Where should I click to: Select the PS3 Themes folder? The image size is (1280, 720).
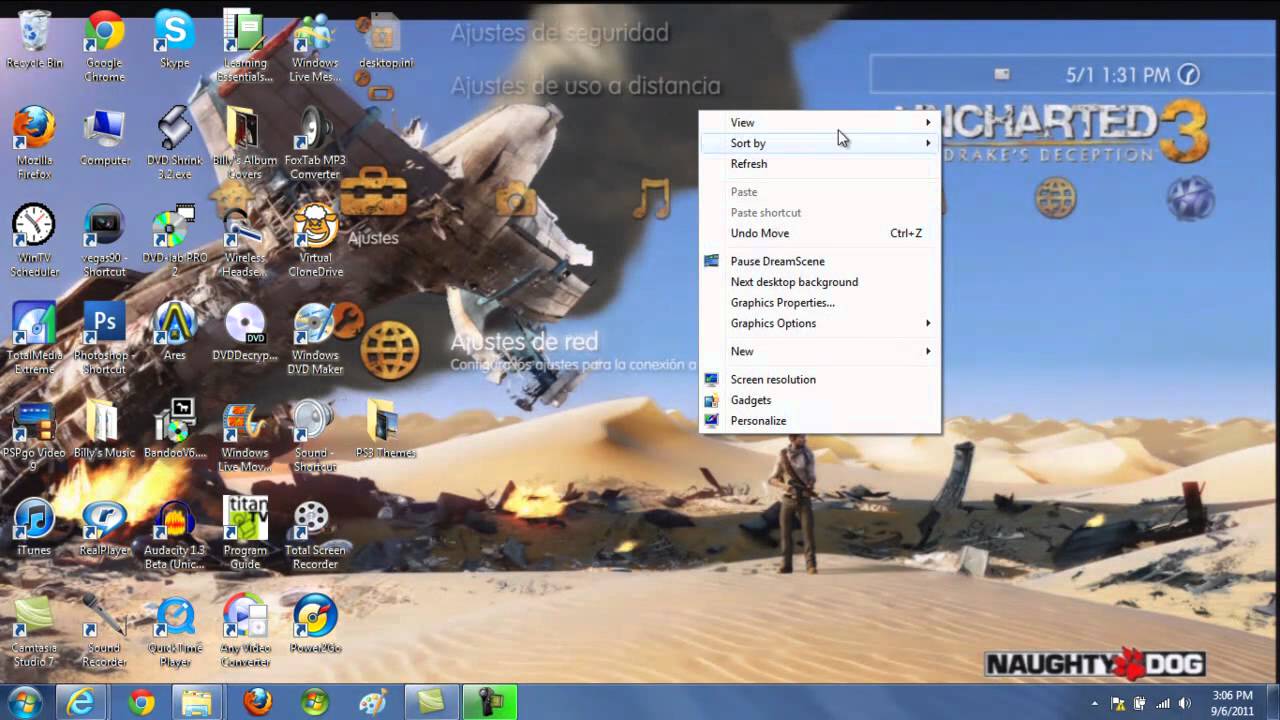click(x=385, y=429)
